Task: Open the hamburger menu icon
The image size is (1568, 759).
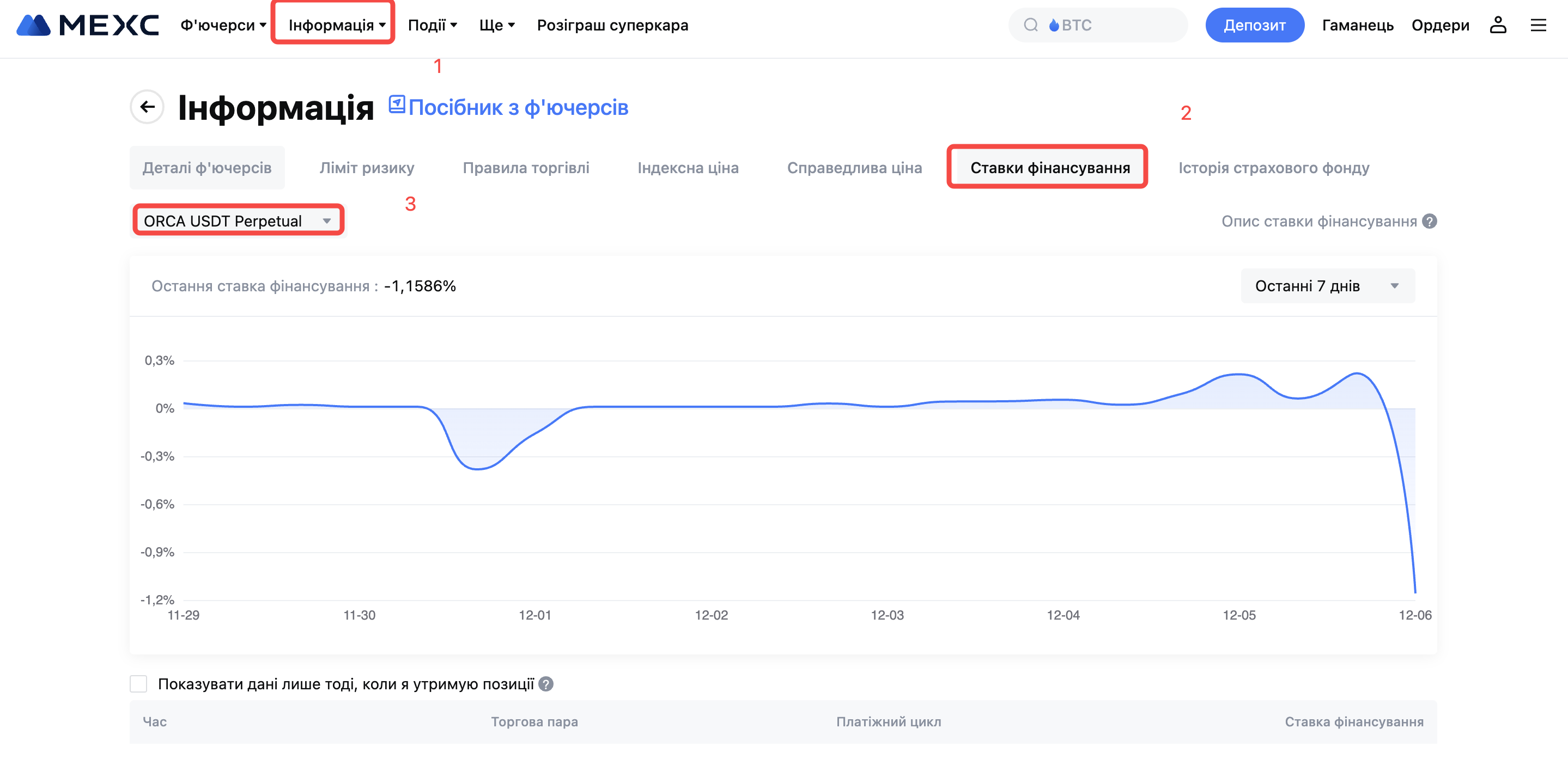Action: 1538,25
